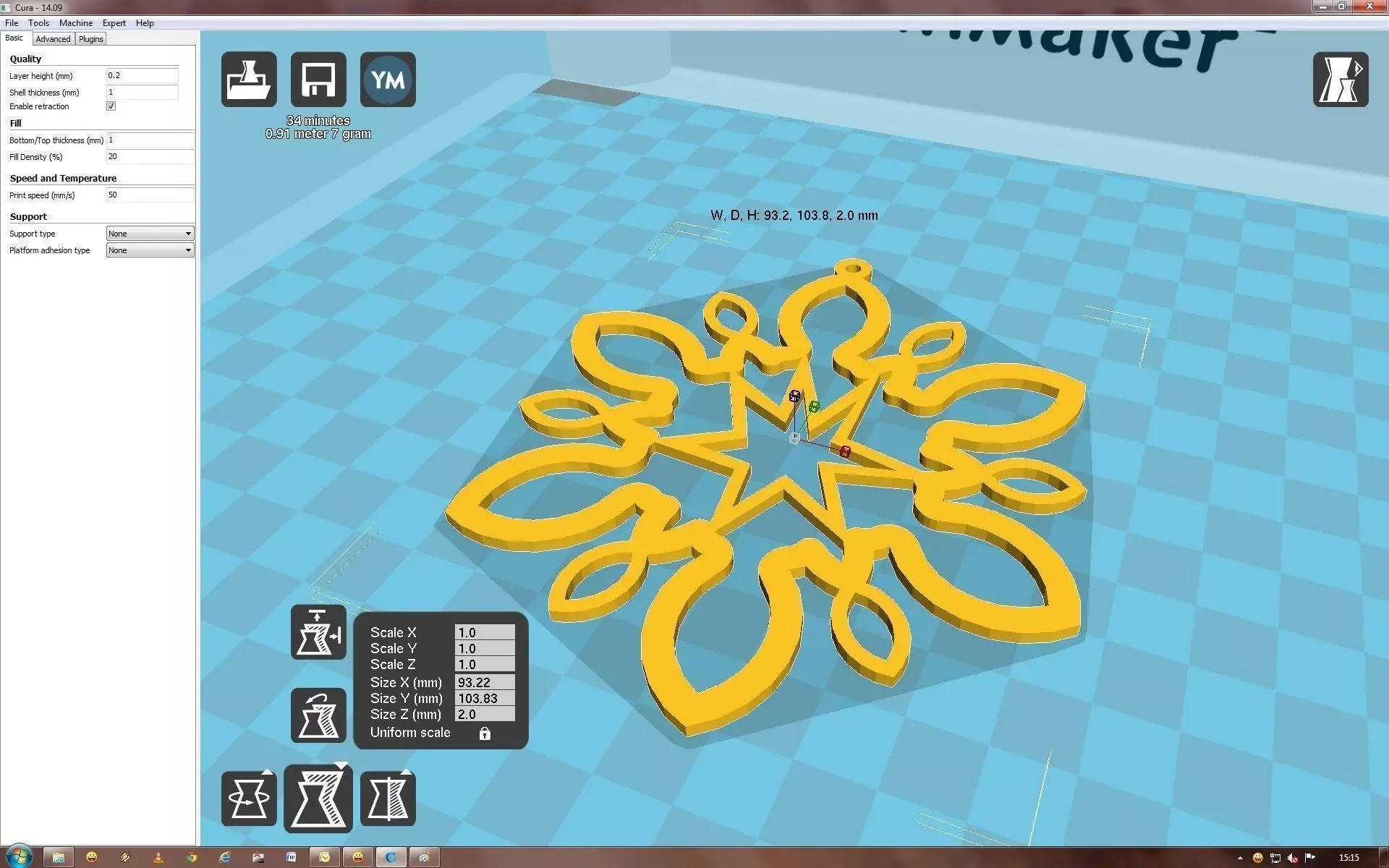1389x868 pixels.
Task: Click the green Y-axis scale handle
Action: tap(815, 407)
